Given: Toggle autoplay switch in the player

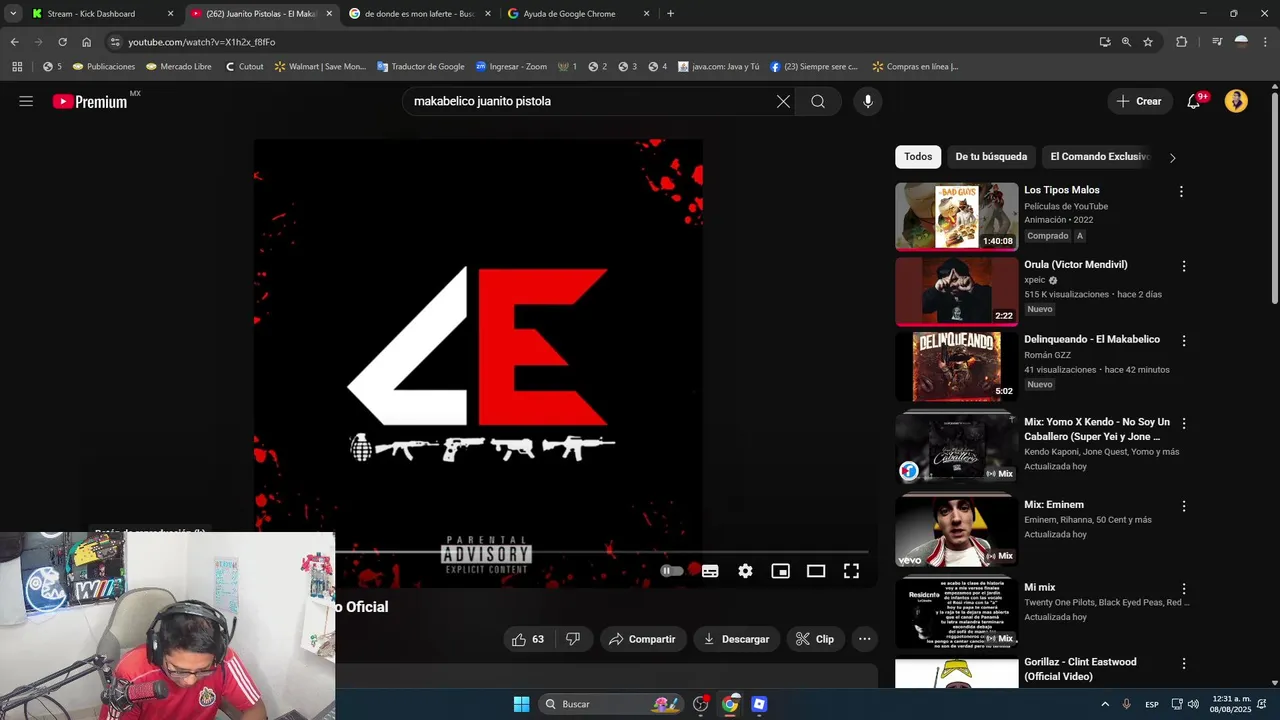Looking at the screenshot, I should click(672, 571).
